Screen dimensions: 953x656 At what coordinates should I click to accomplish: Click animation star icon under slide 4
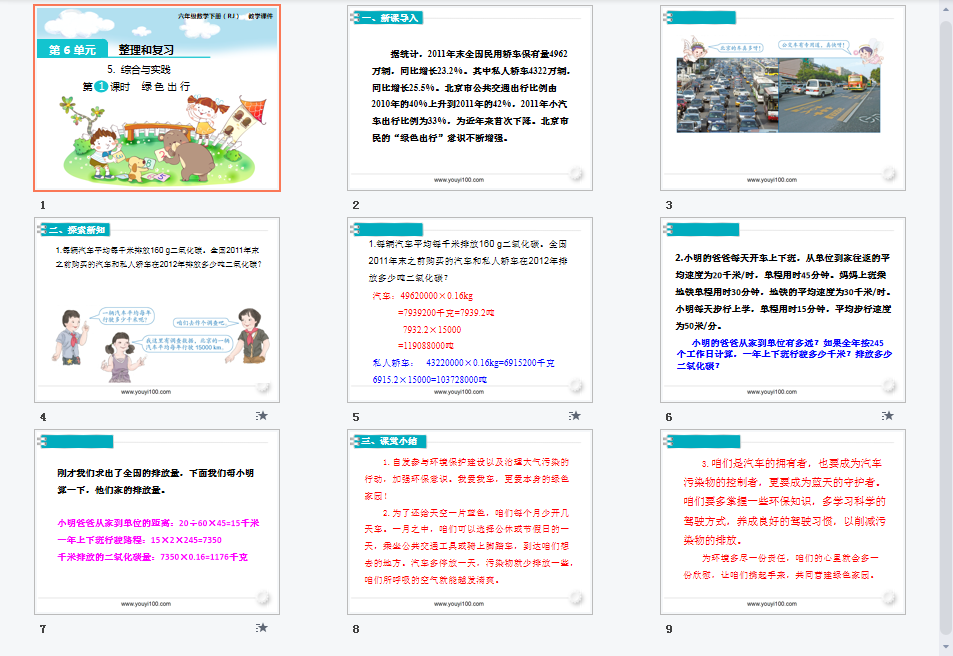(261, 416)
